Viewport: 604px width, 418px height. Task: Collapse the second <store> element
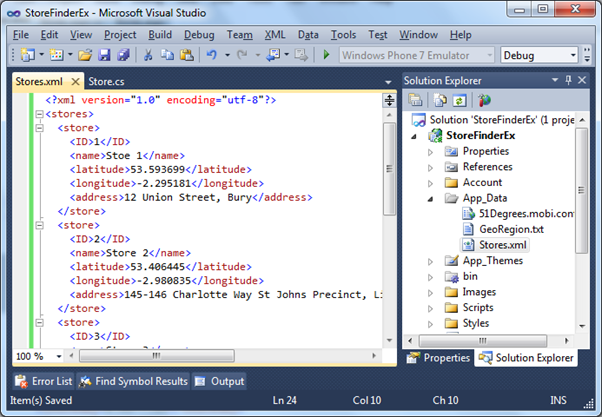click(x=39, y=225)
